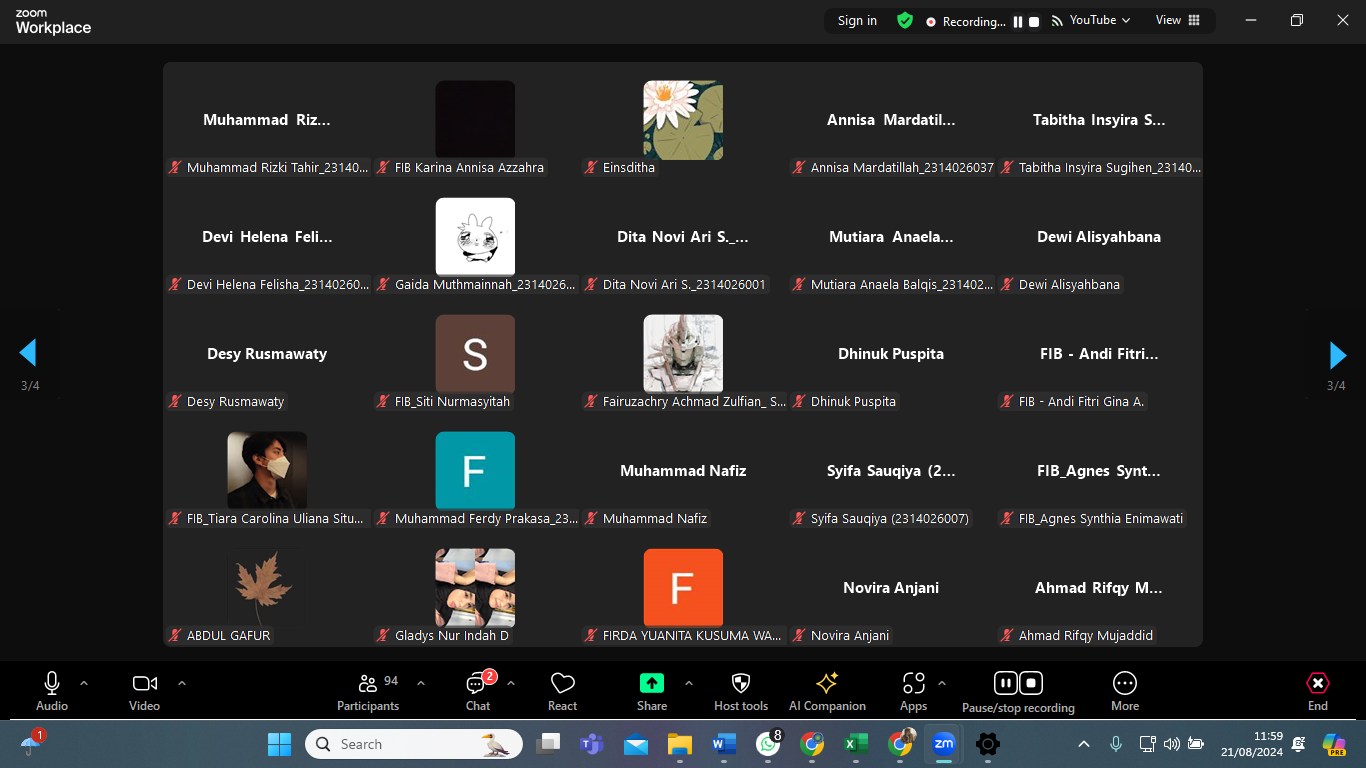Viewport: 1366px width, 768px height.
Task: Click the Sign in menu item
Action: point(856,20)
